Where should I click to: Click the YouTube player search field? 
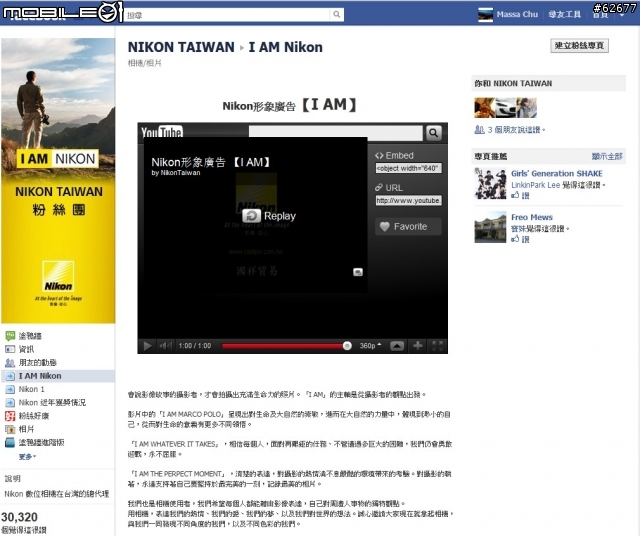[336, 133]
